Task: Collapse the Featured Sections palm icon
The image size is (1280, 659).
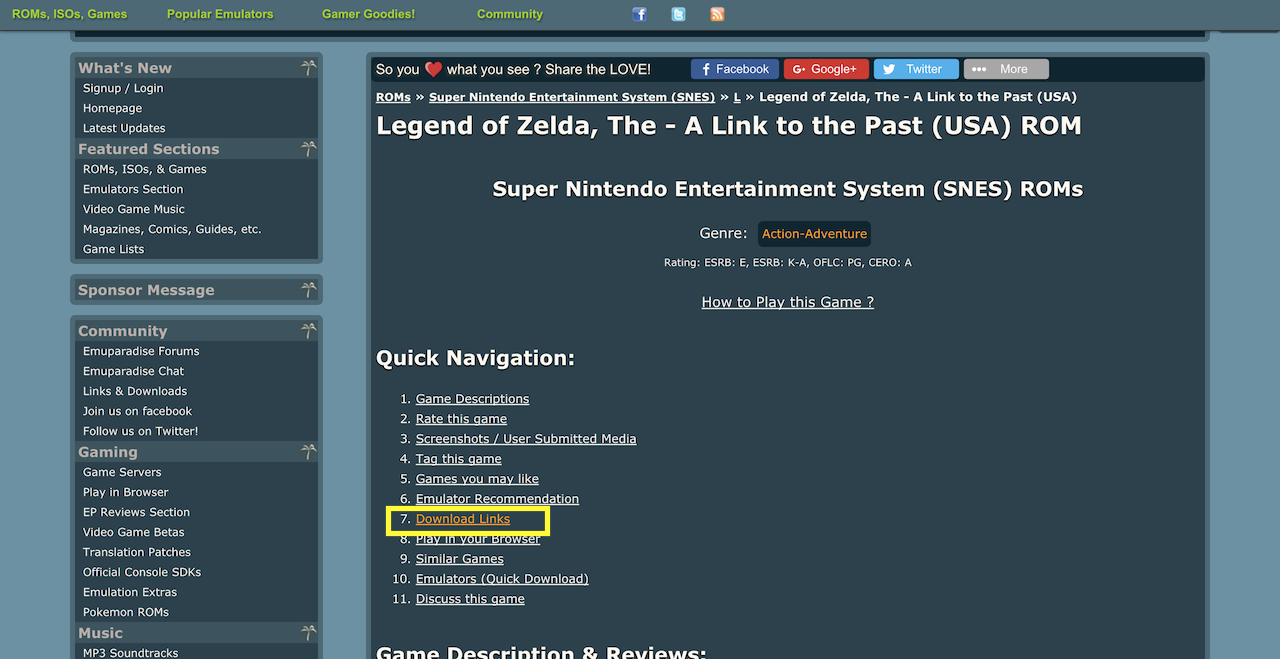Action: point(309,149)
